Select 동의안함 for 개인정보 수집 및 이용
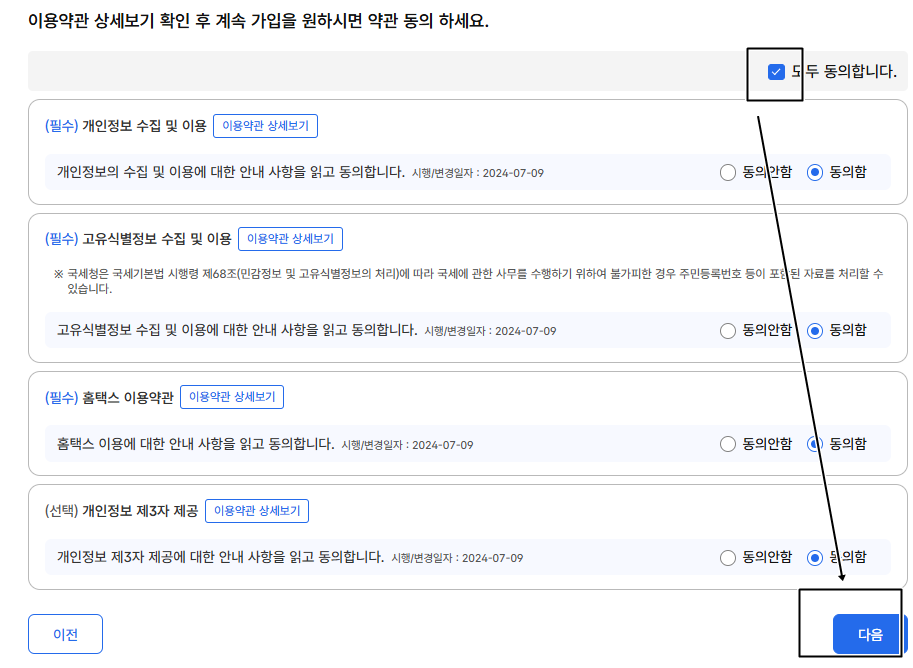Screen dimensions: 913x668 click(727, 172)
